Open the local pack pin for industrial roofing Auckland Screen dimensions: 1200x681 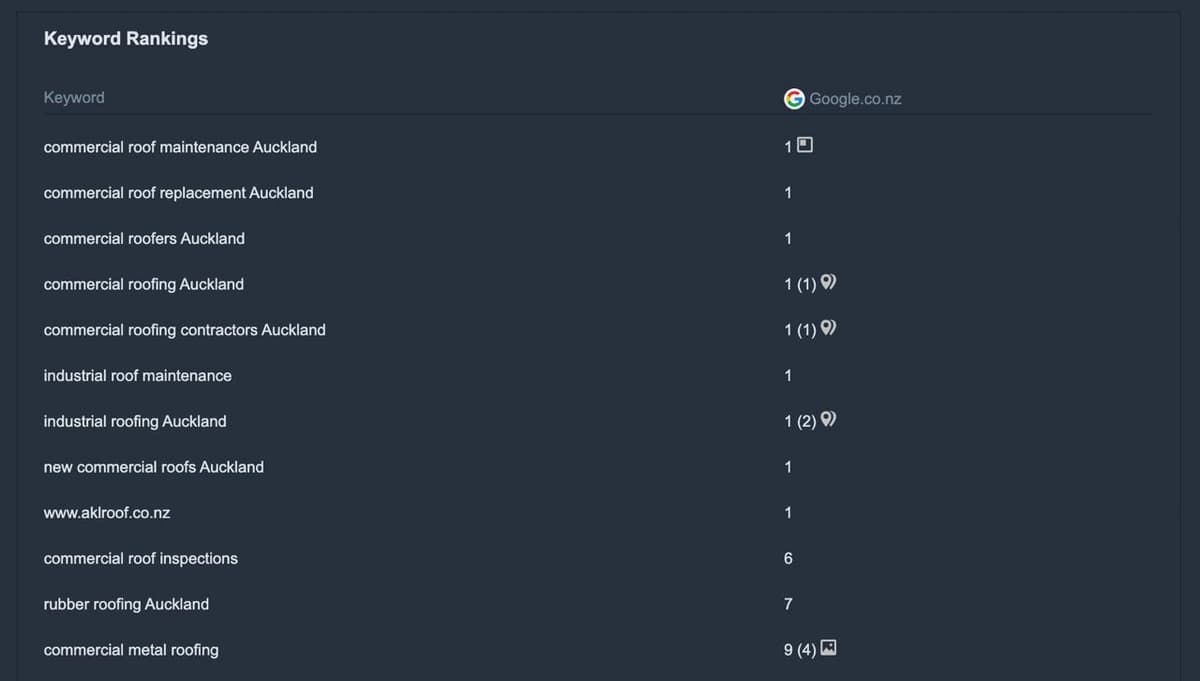point(827,419)
